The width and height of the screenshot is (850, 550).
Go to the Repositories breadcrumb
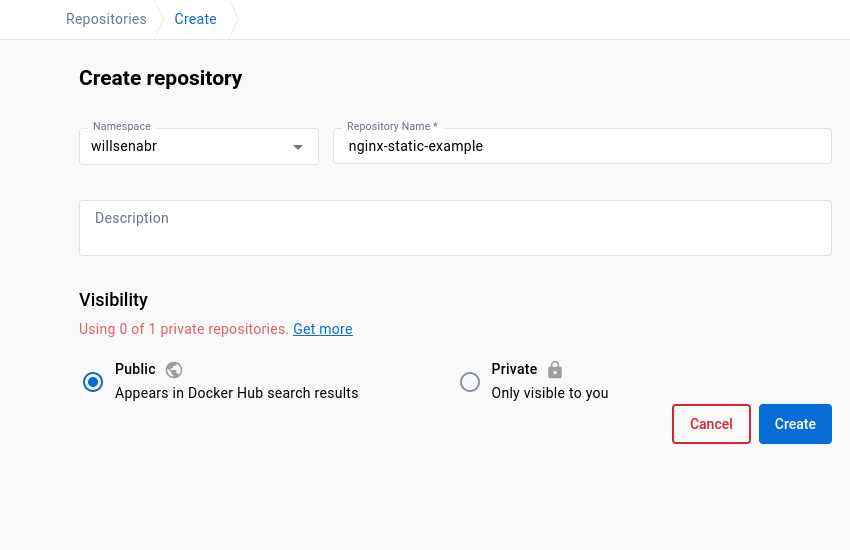(x=106, y=19)
